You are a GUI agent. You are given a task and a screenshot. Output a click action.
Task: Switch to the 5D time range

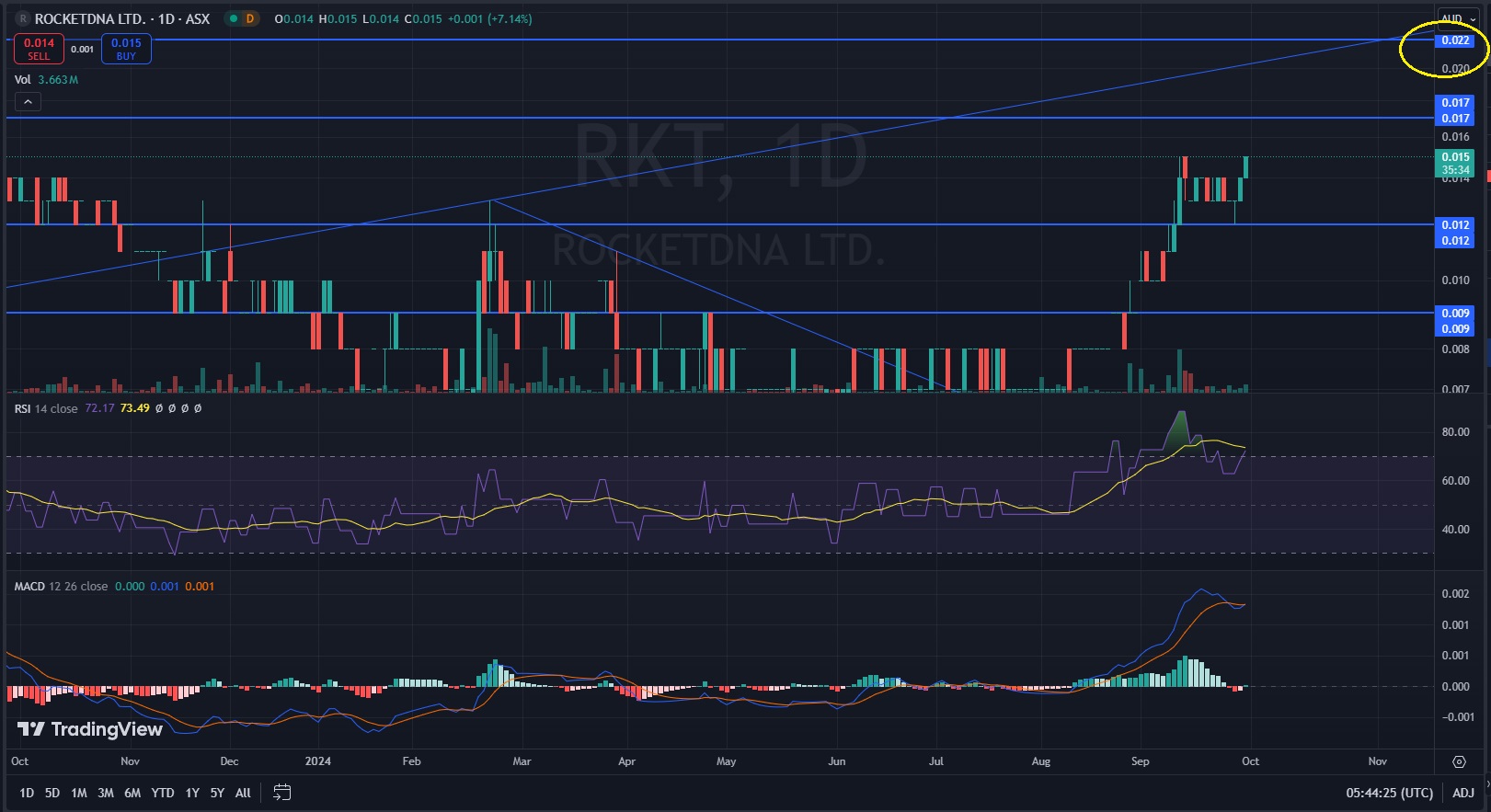pos(52,793)
